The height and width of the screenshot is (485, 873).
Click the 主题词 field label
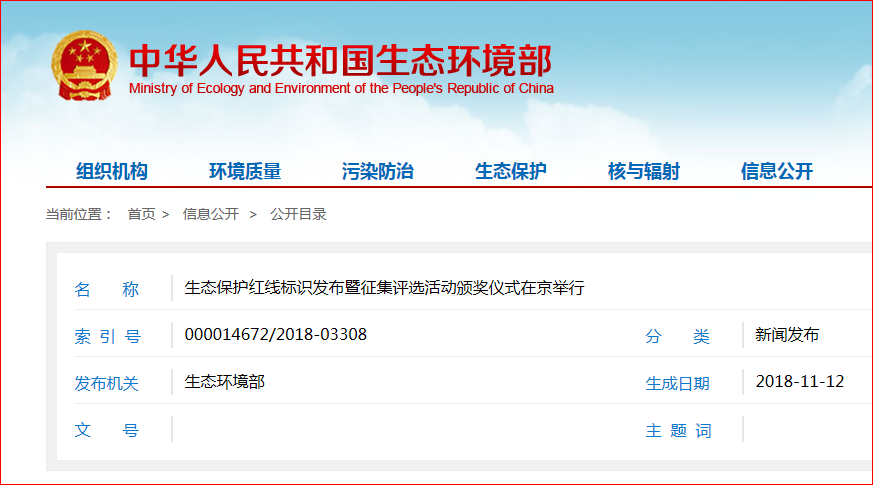(x=678, y=431)
